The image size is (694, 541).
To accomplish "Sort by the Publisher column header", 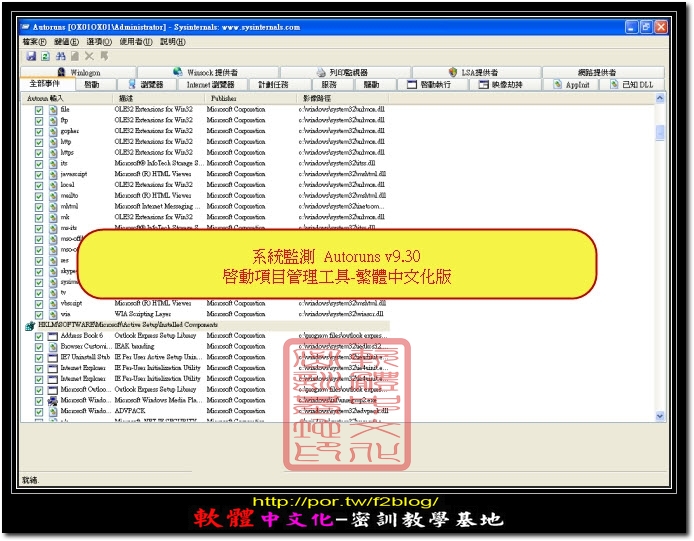I will point(225,99).
